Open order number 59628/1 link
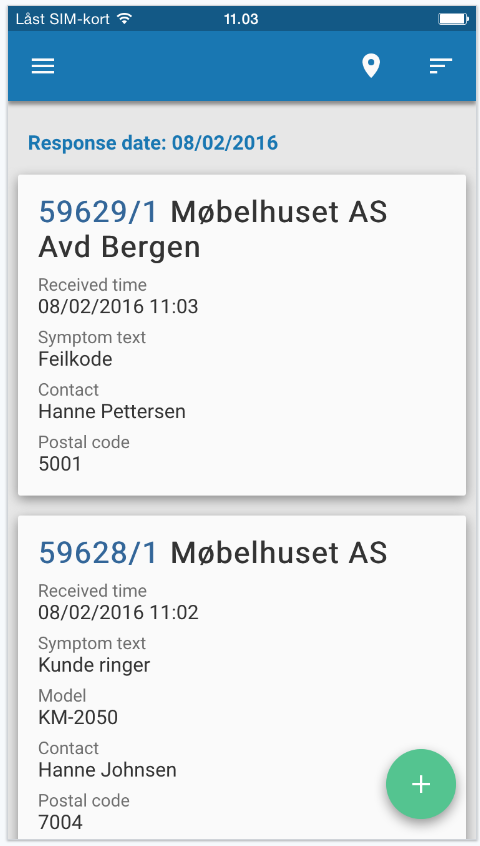 (99, 553)
